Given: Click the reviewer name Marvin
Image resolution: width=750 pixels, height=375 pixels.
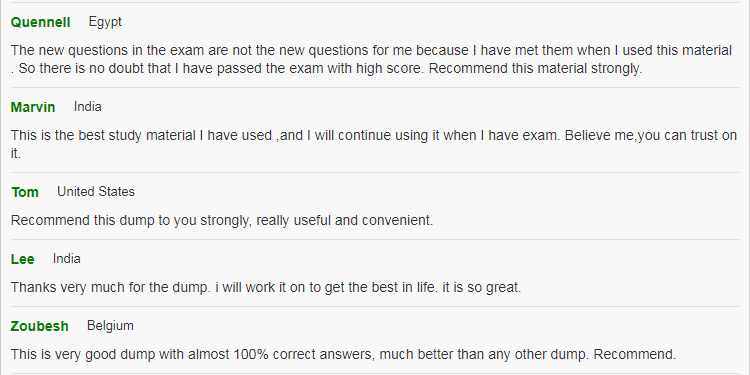Looking at the screenshot, I should [33, 107].
